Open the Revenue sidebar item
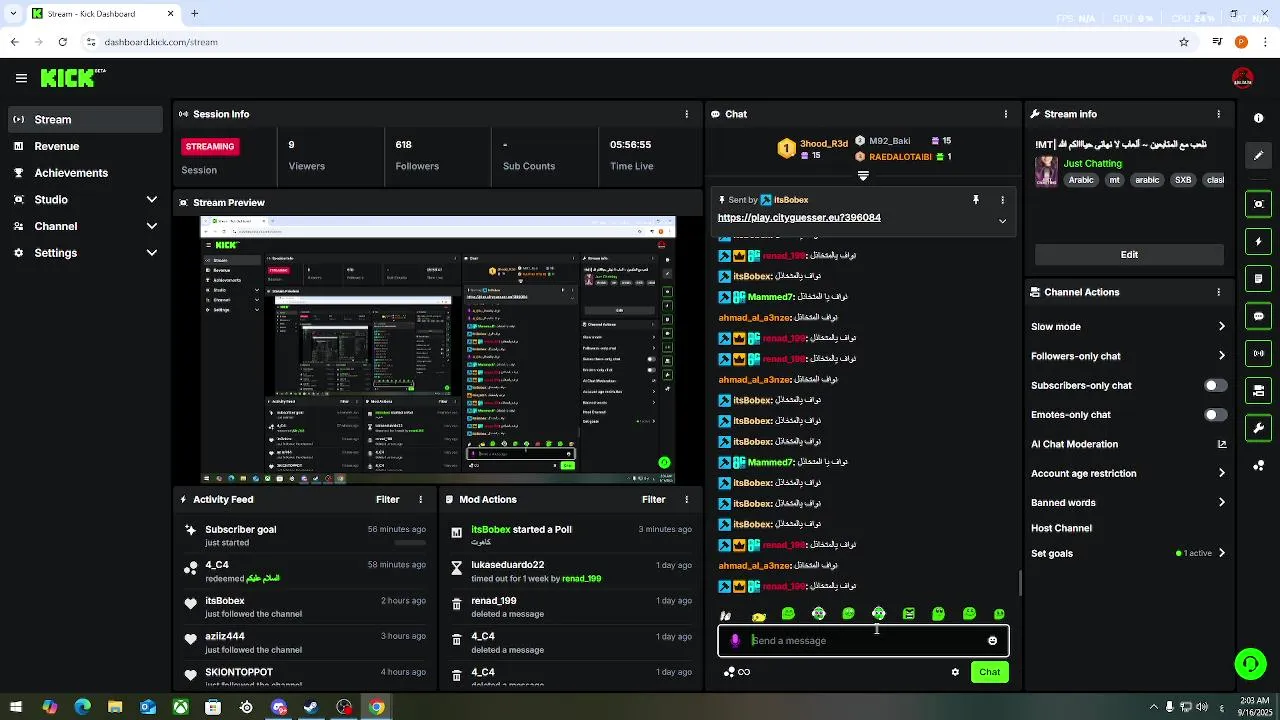The width and height of the screenshot is (1280, 720). click(85, 146)
